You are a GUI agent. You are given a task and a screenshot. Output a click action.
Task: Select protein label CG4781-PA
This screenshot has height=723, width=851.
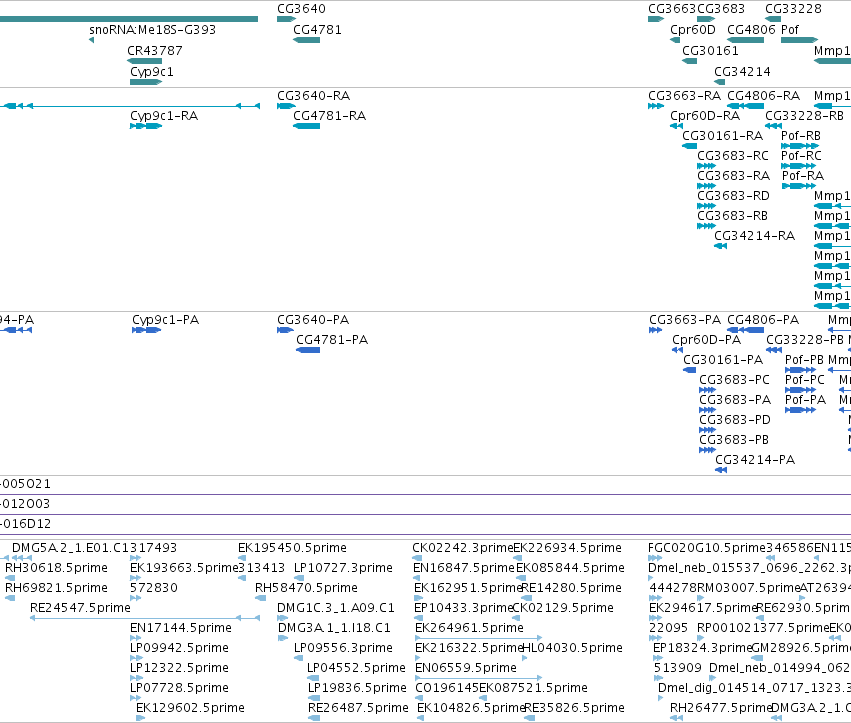[332, 340]
